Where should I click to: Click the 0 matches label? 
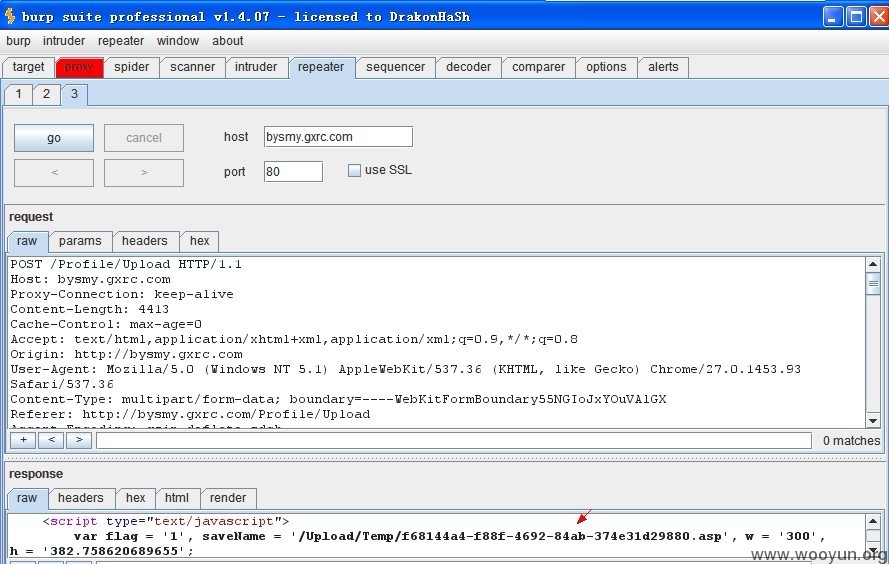pos(852,440)
